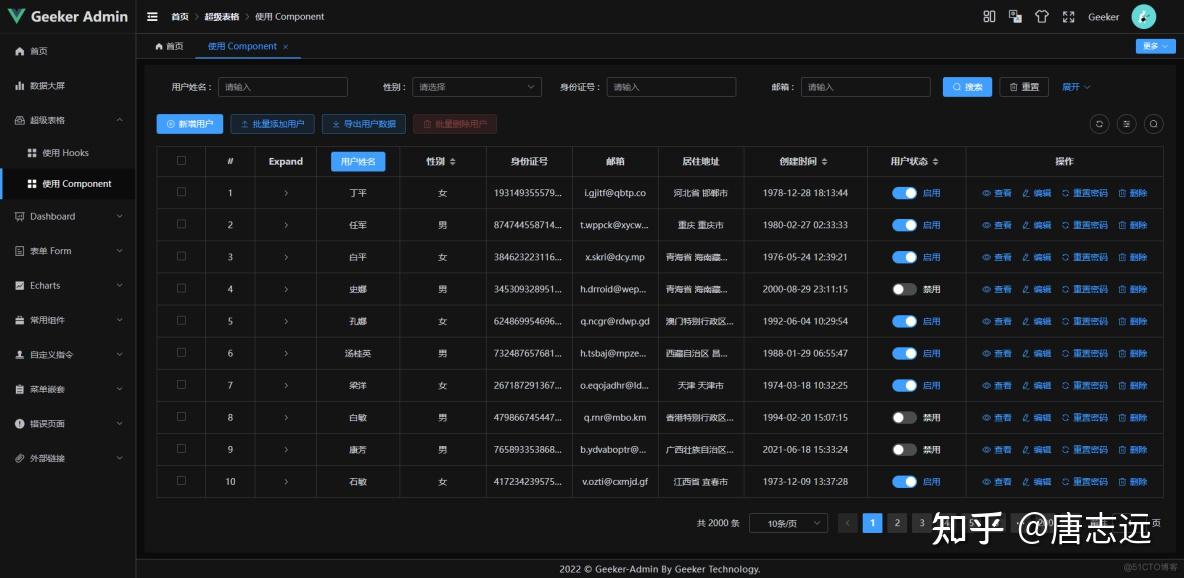
Task: Check the checkbox for row 3 白平
Action: (181, 256)
